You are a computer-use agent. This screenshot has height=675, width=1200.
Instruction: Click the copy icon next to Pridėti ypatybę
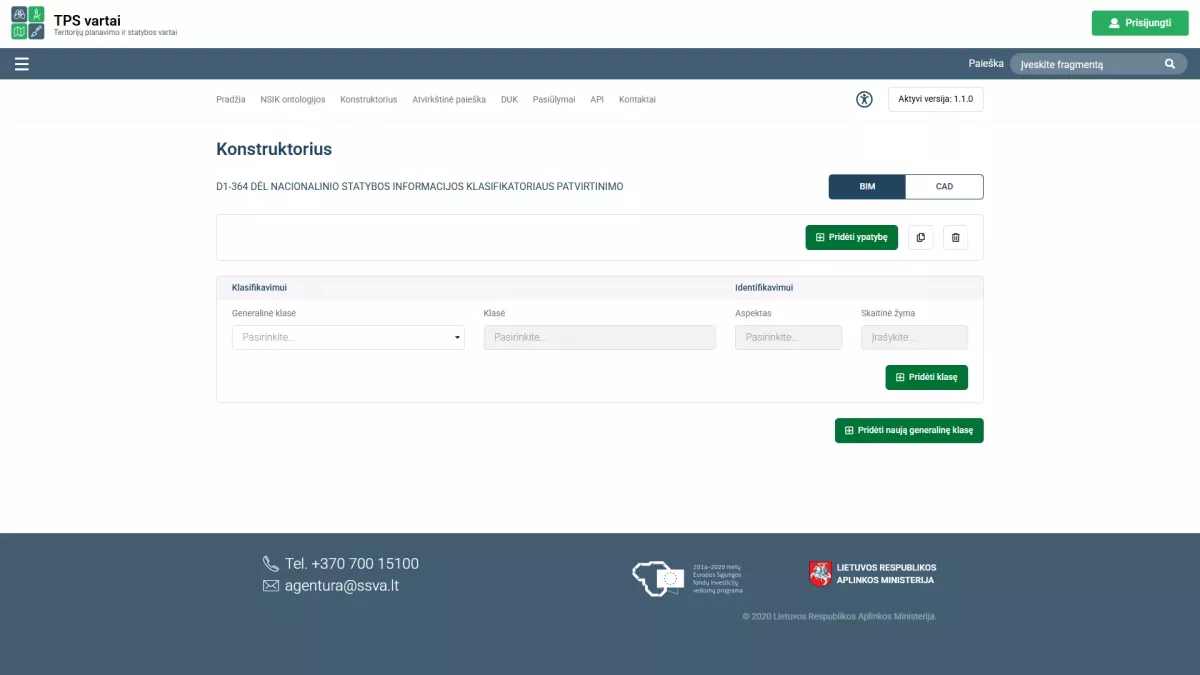coord(920,237)
